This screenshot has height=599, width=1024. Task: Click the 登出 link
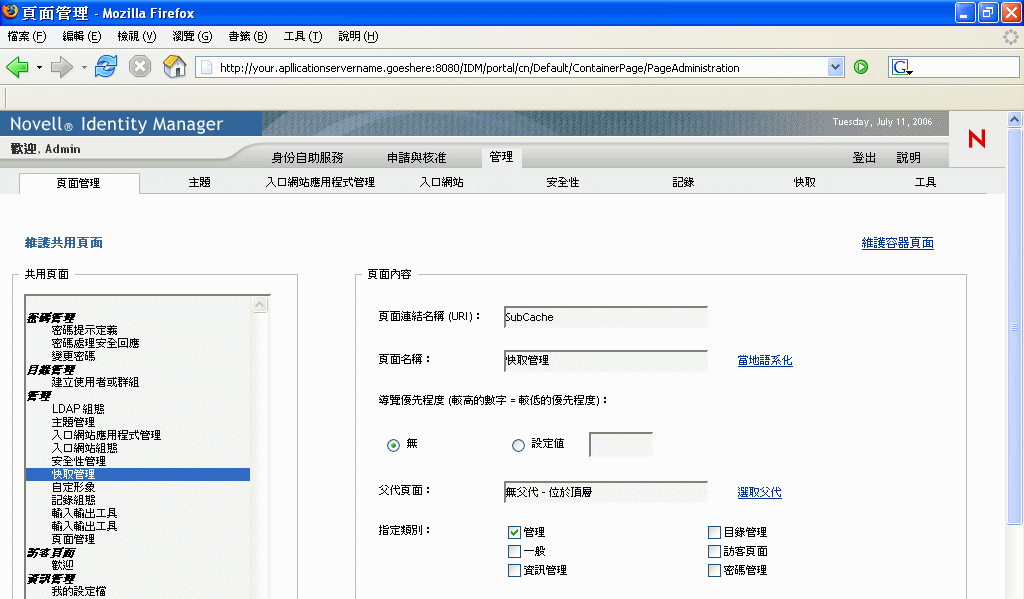tap(864, 157)
